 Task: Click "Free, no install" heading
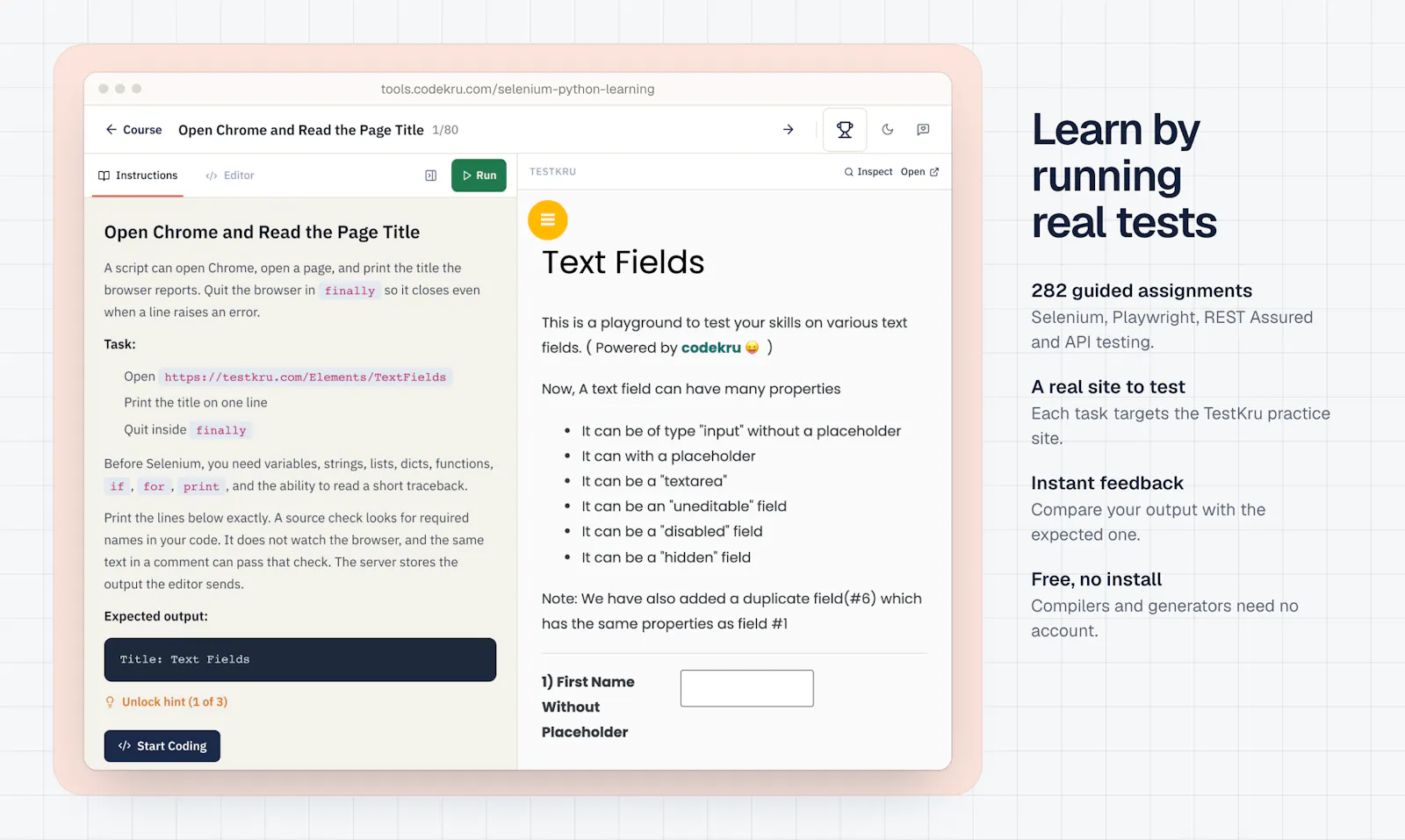1096,579
